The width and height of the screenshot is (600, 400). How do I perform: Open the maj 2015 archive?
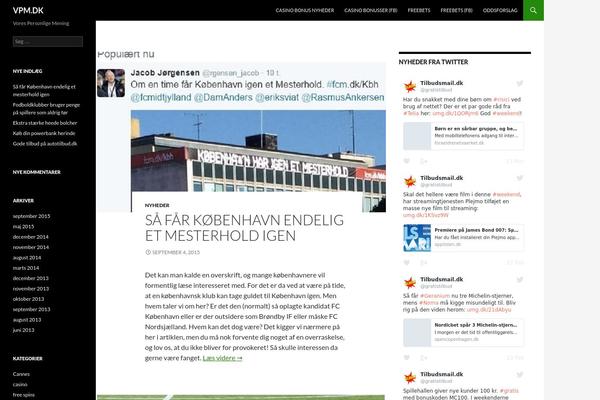23,226
